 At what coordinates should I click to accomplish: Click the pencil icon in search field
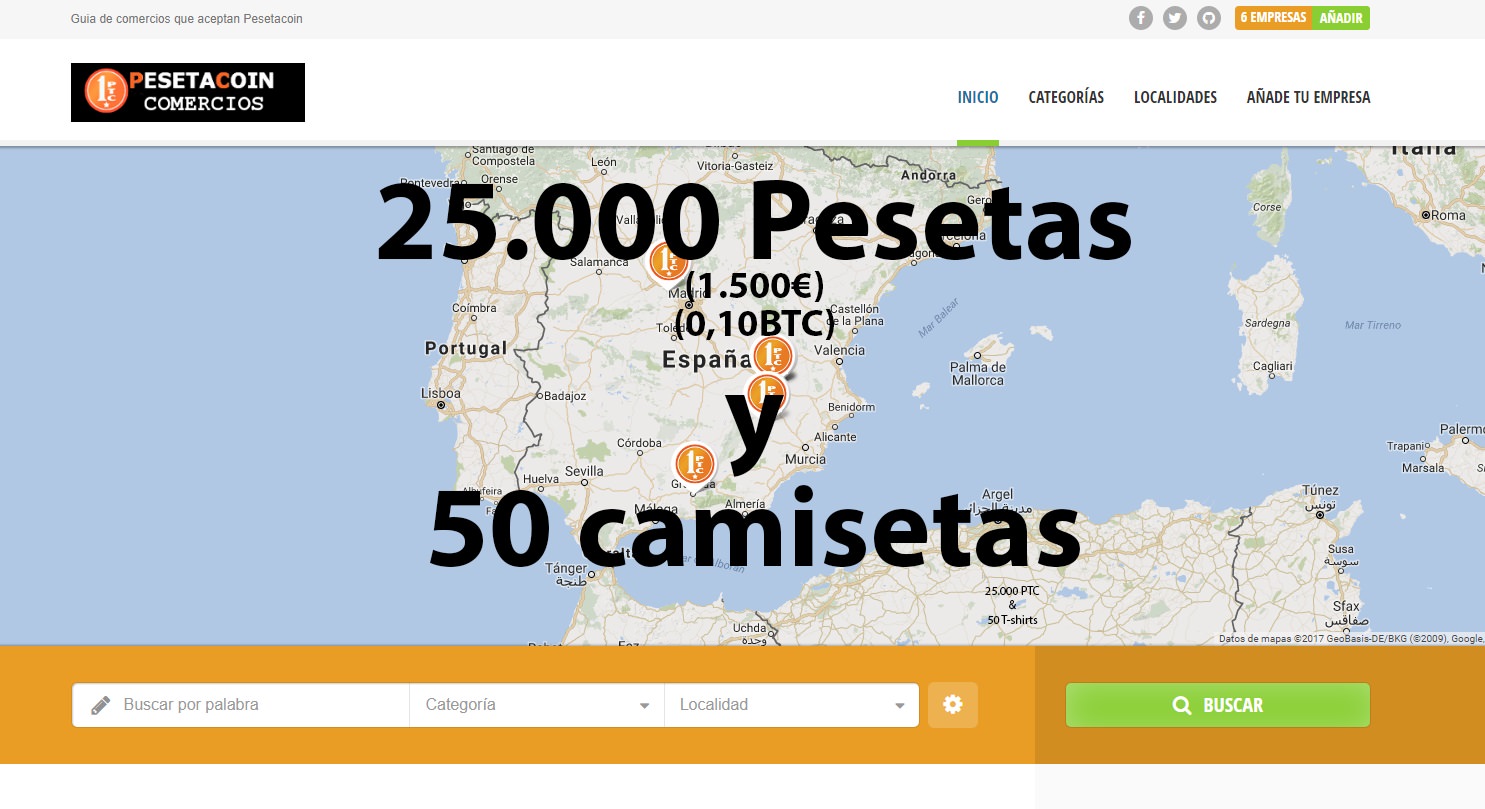pos(100,705)
